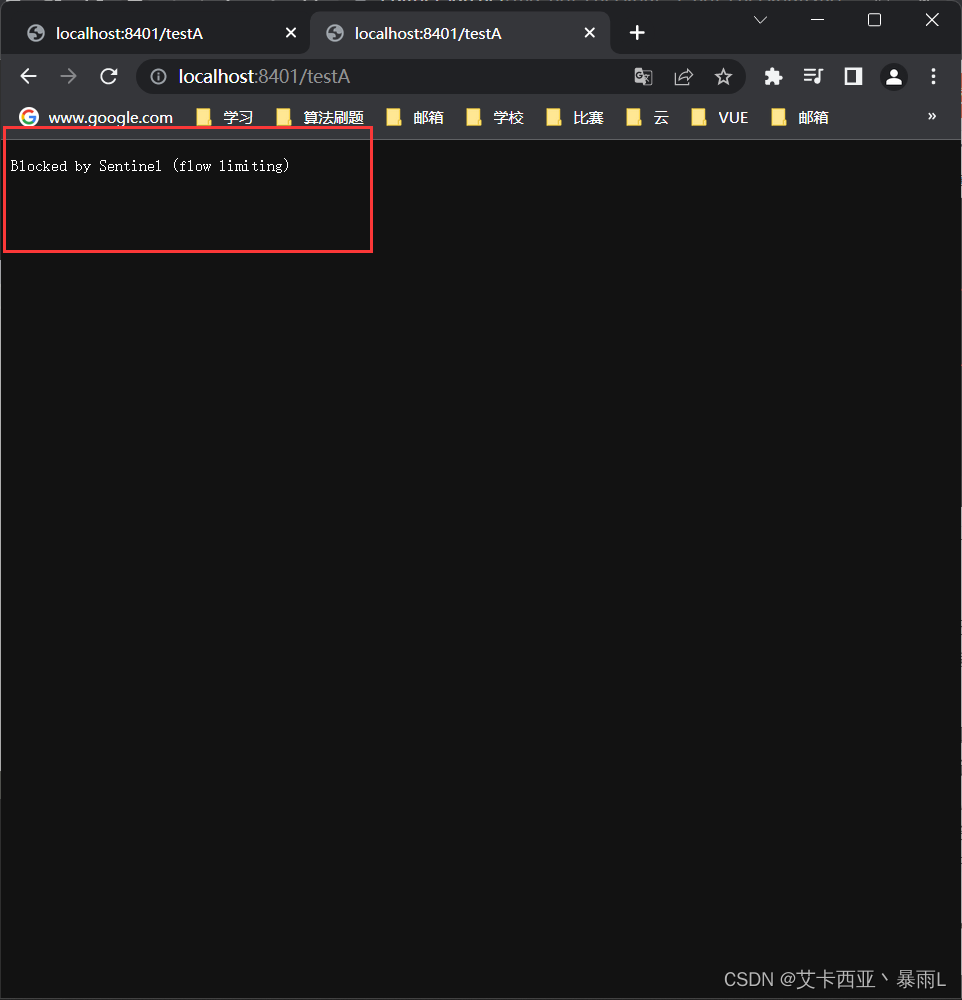962x1000 pixels.
Task: Open a new tab with plus
Action: (637, 33)
